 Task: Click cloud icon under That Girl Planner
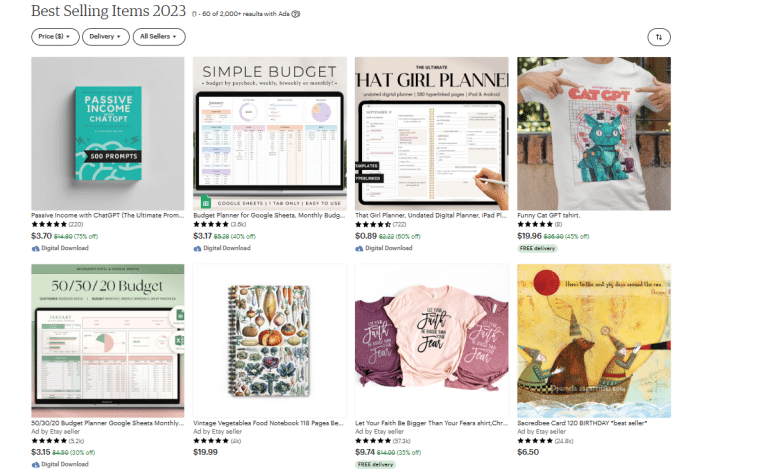359,248
